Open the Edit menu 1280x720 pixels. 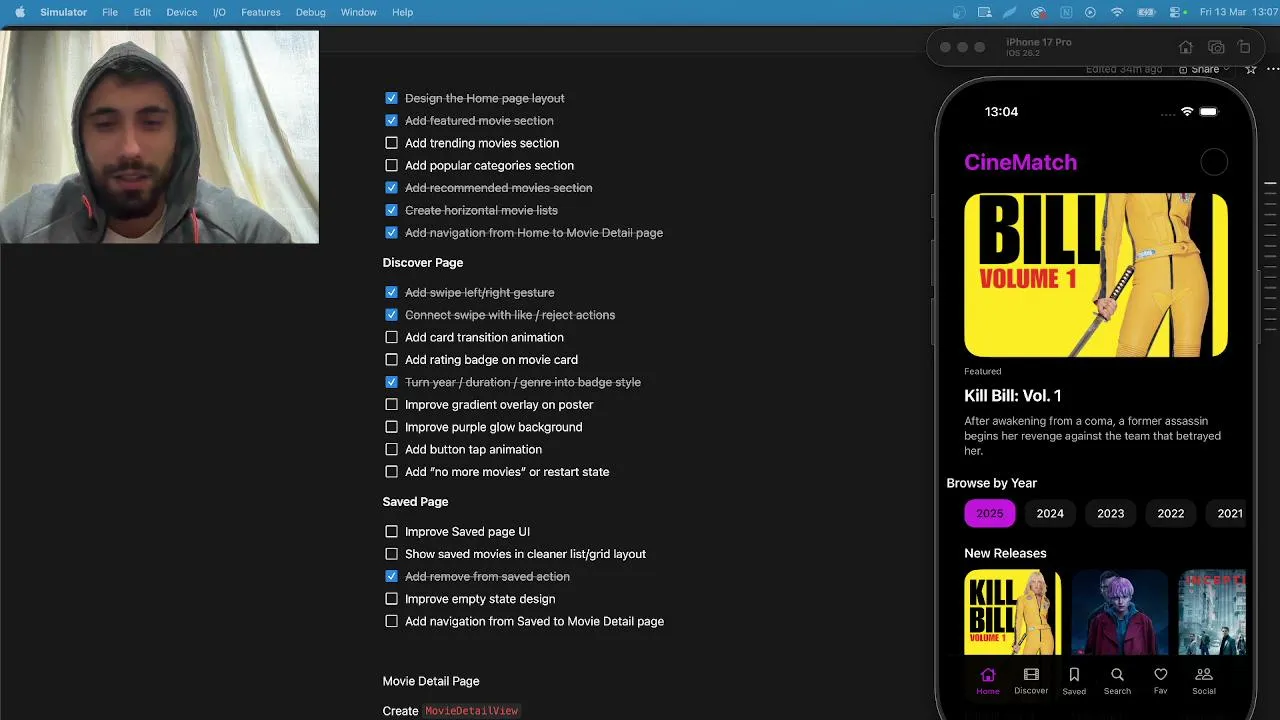[x=142, y=12]
